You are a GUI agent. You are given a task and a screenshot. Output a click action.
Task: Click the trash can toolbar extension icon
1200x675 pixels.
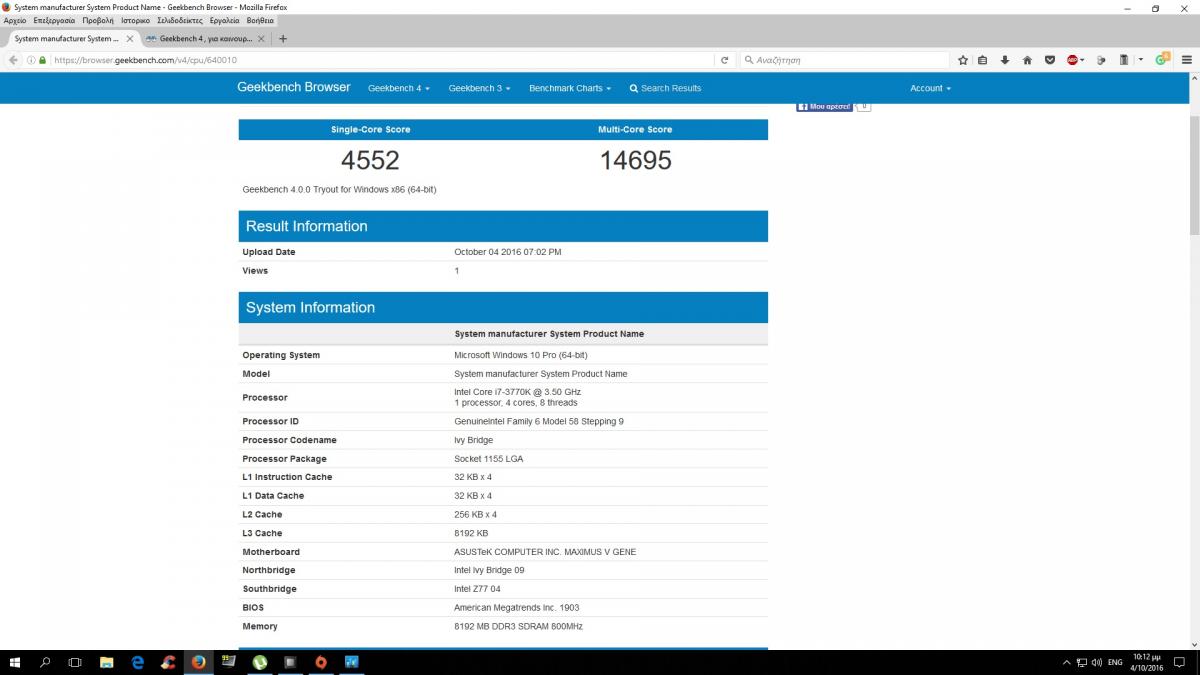[1124, 60]
